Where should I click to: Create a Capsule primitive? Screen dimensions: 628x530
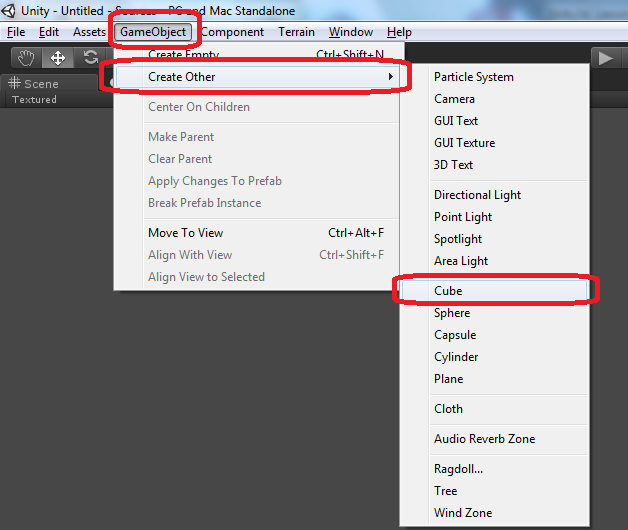tap(495, 335)
